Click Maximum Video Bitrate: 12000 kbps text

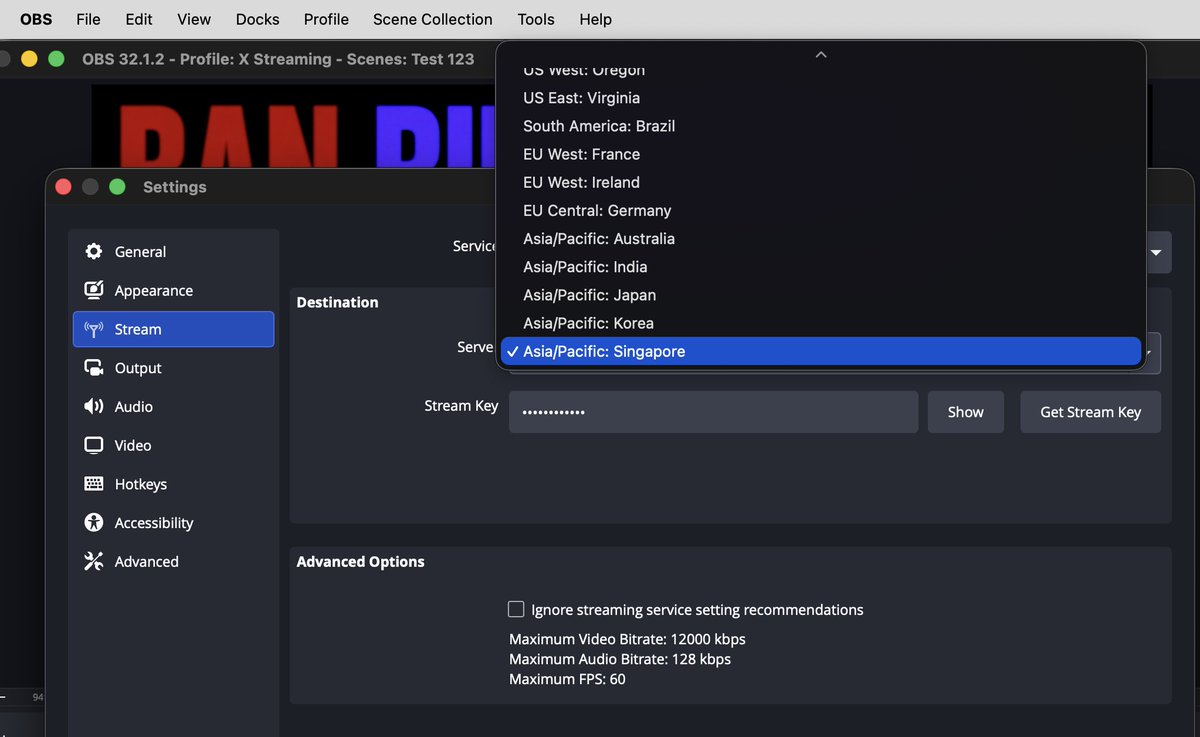(x=627, y=639)
